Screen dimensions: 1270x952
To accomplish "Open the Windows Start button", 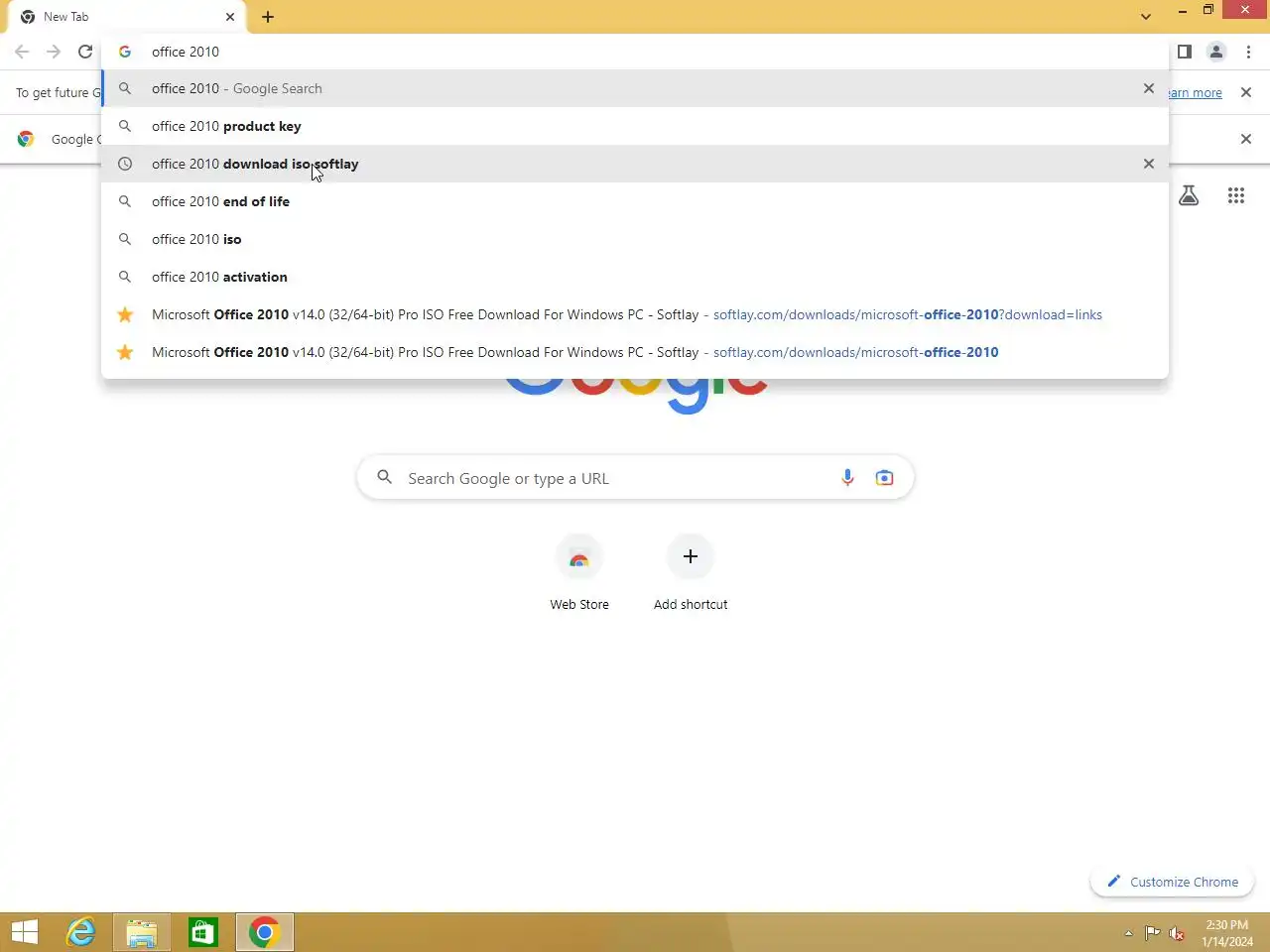I will pos(25,932).
